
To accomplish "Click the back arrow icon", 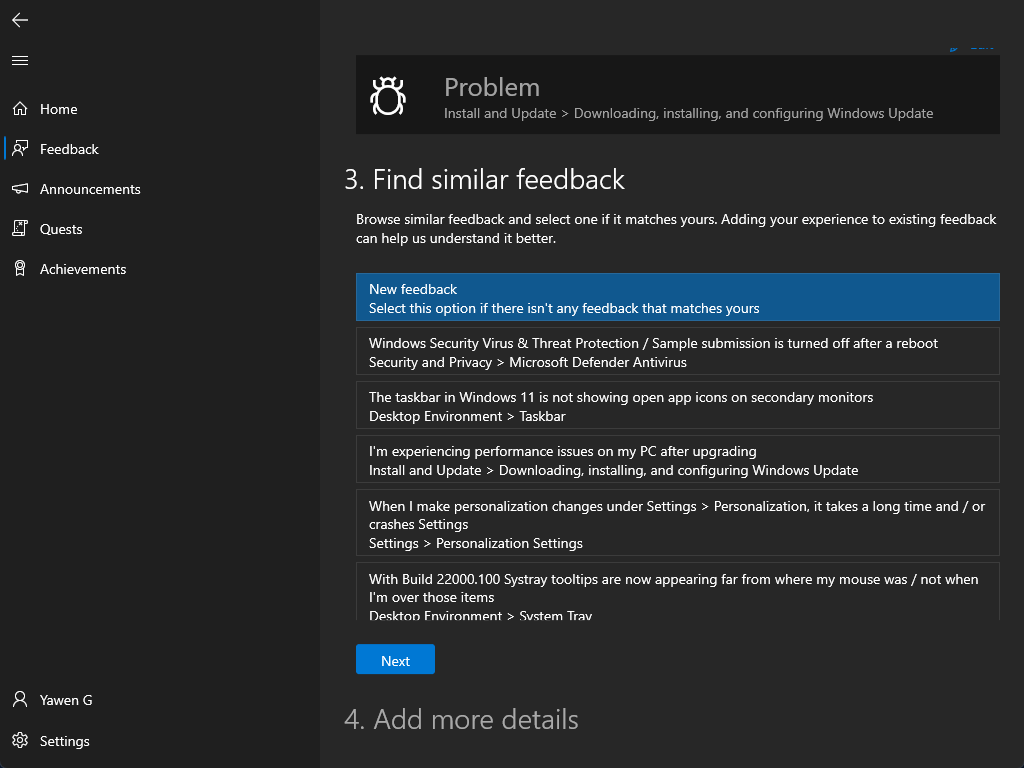I will [20, 20].
